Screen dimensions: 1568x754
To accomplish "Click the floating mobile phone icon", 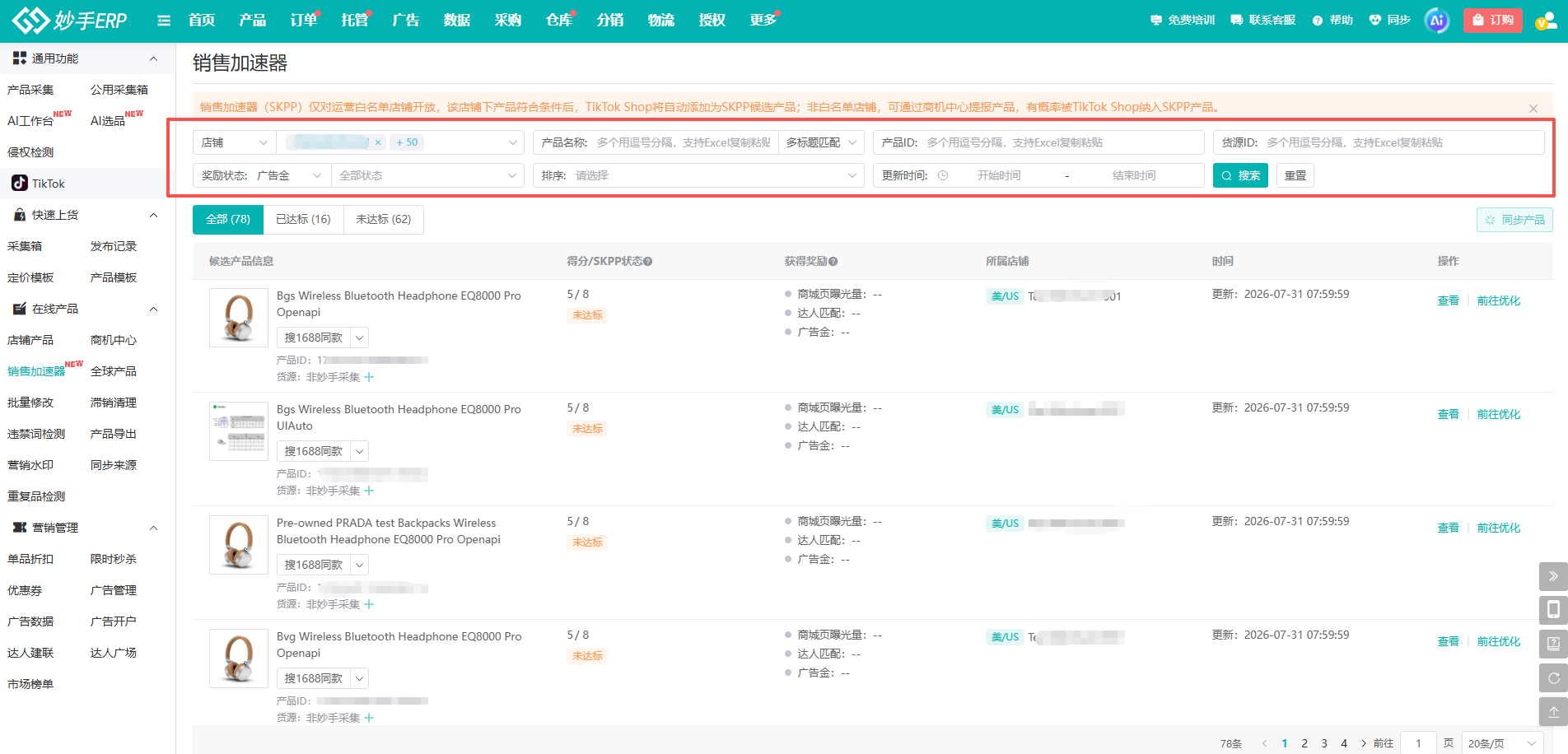I will point(1553,610).
